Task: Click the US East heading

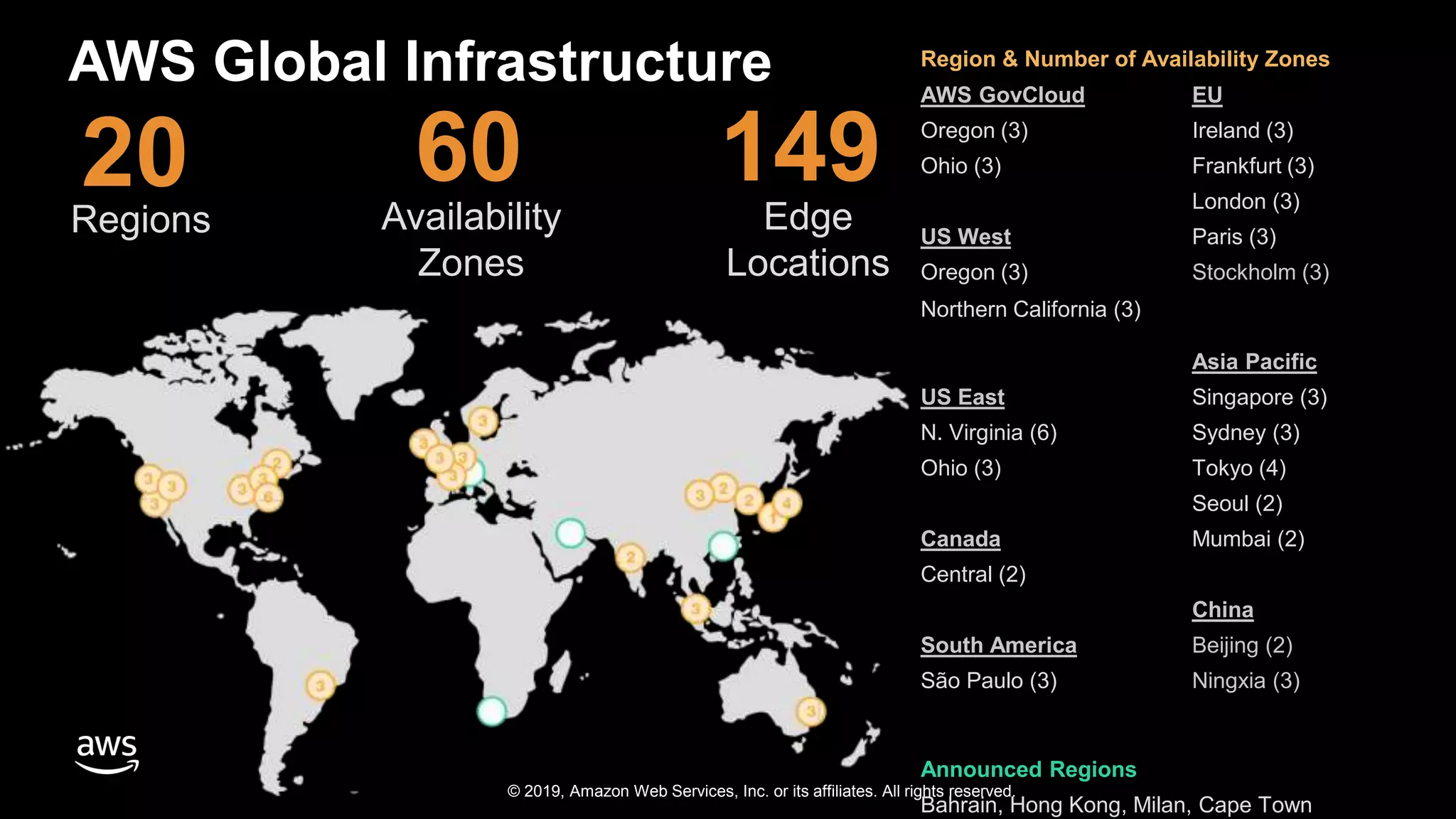Action: [963, 397]
